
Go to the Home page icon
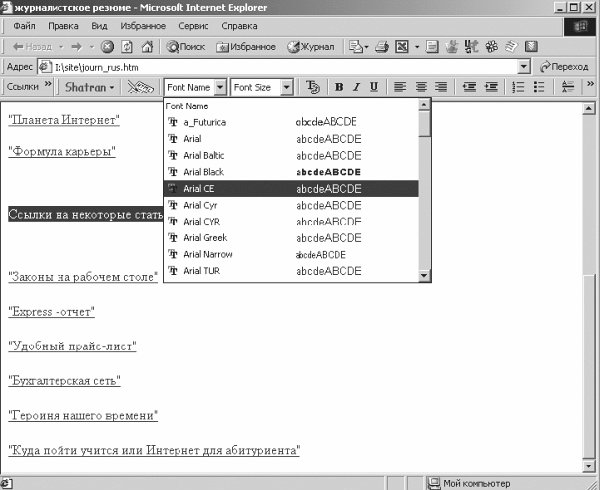[x=147, y=47]
